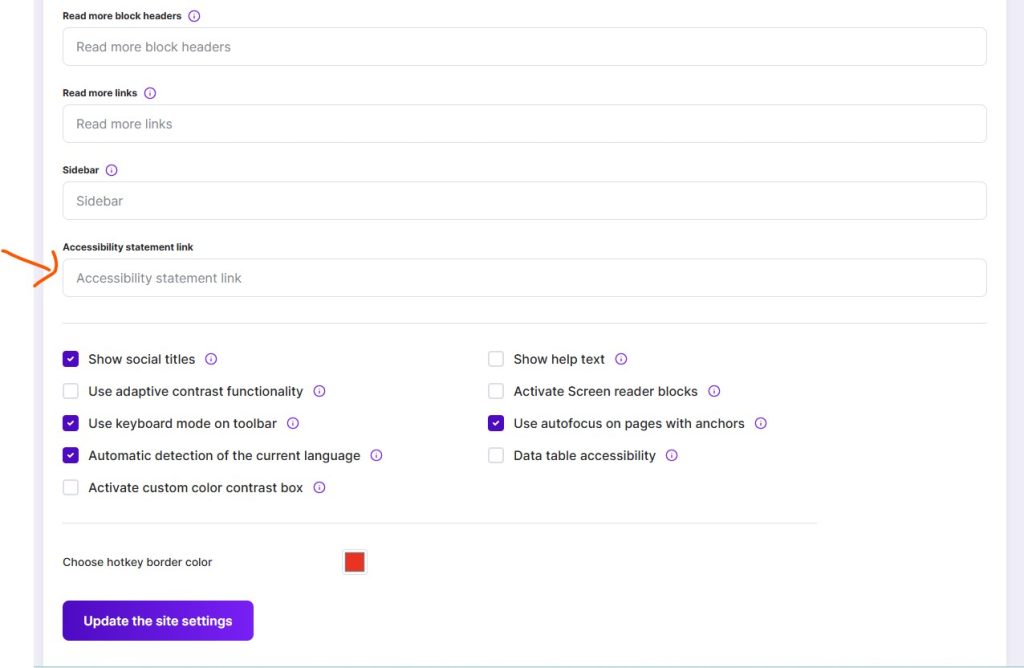Show info for Use adaptive contrast functionality

tap(319, 391)
